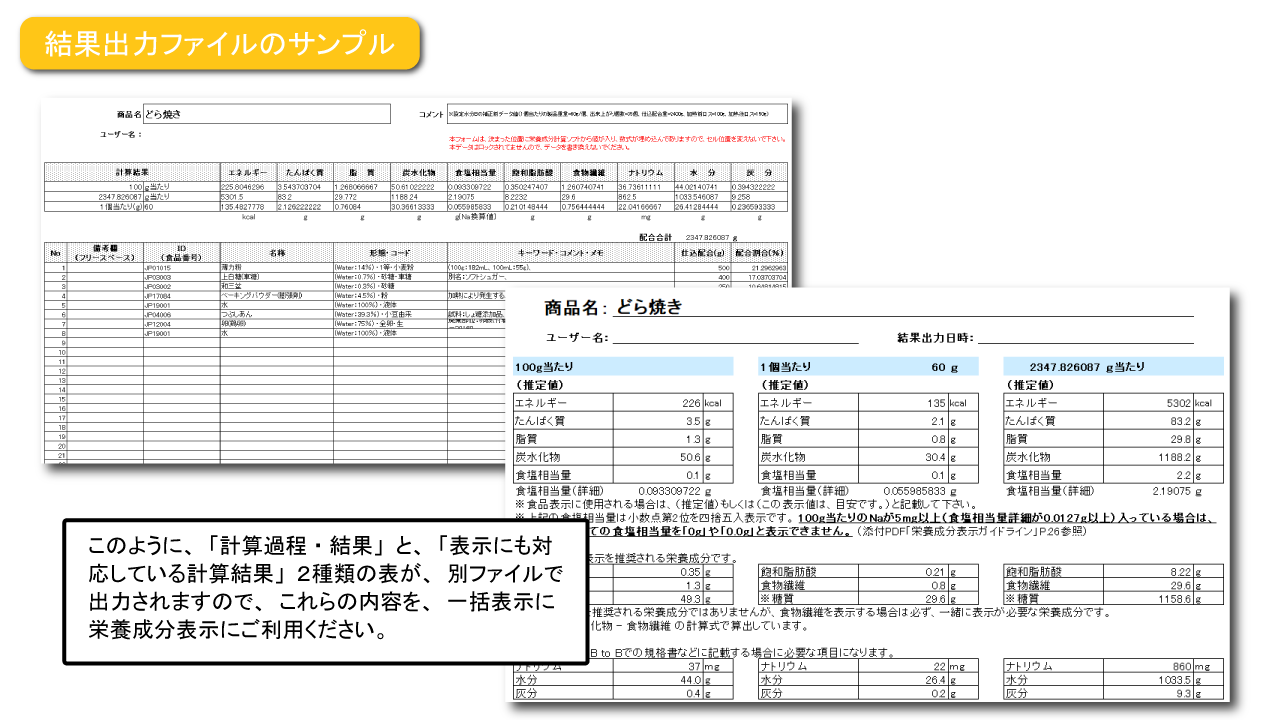Select the つぶしあん ingredient name cell
The height and width of the screenshot is (720, 1280).
276,314
